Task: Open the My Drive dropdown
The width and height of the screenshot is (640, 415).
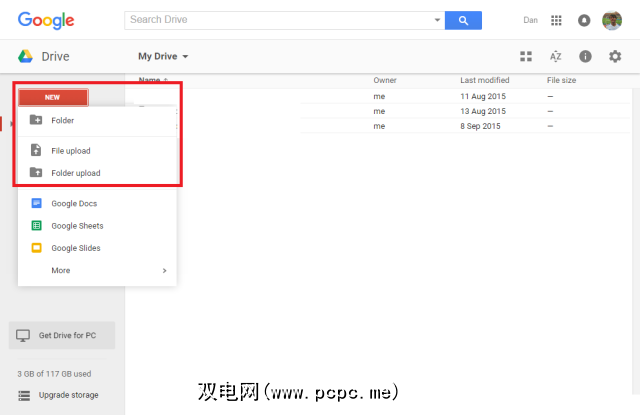Action: (163, 56)
